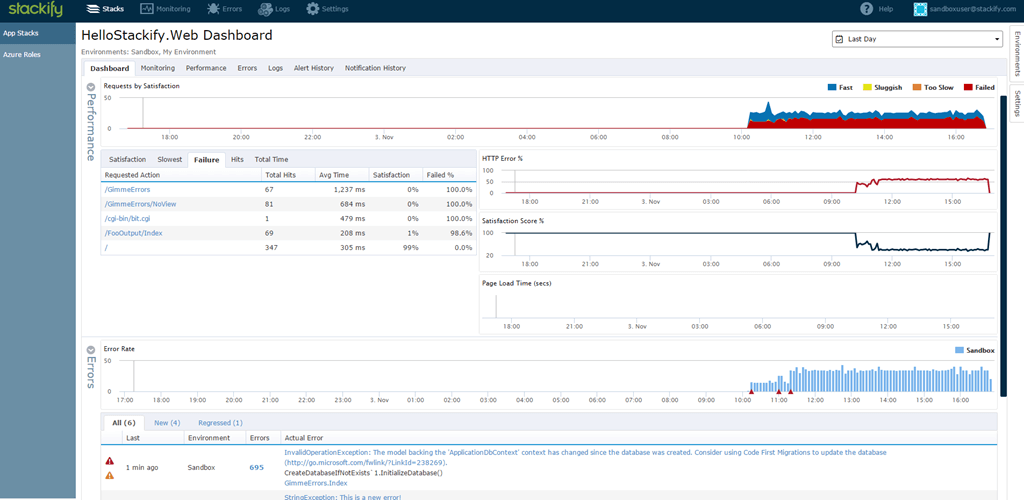
Task: Switch to the Notification History tab
Action: tap(375, 68)
